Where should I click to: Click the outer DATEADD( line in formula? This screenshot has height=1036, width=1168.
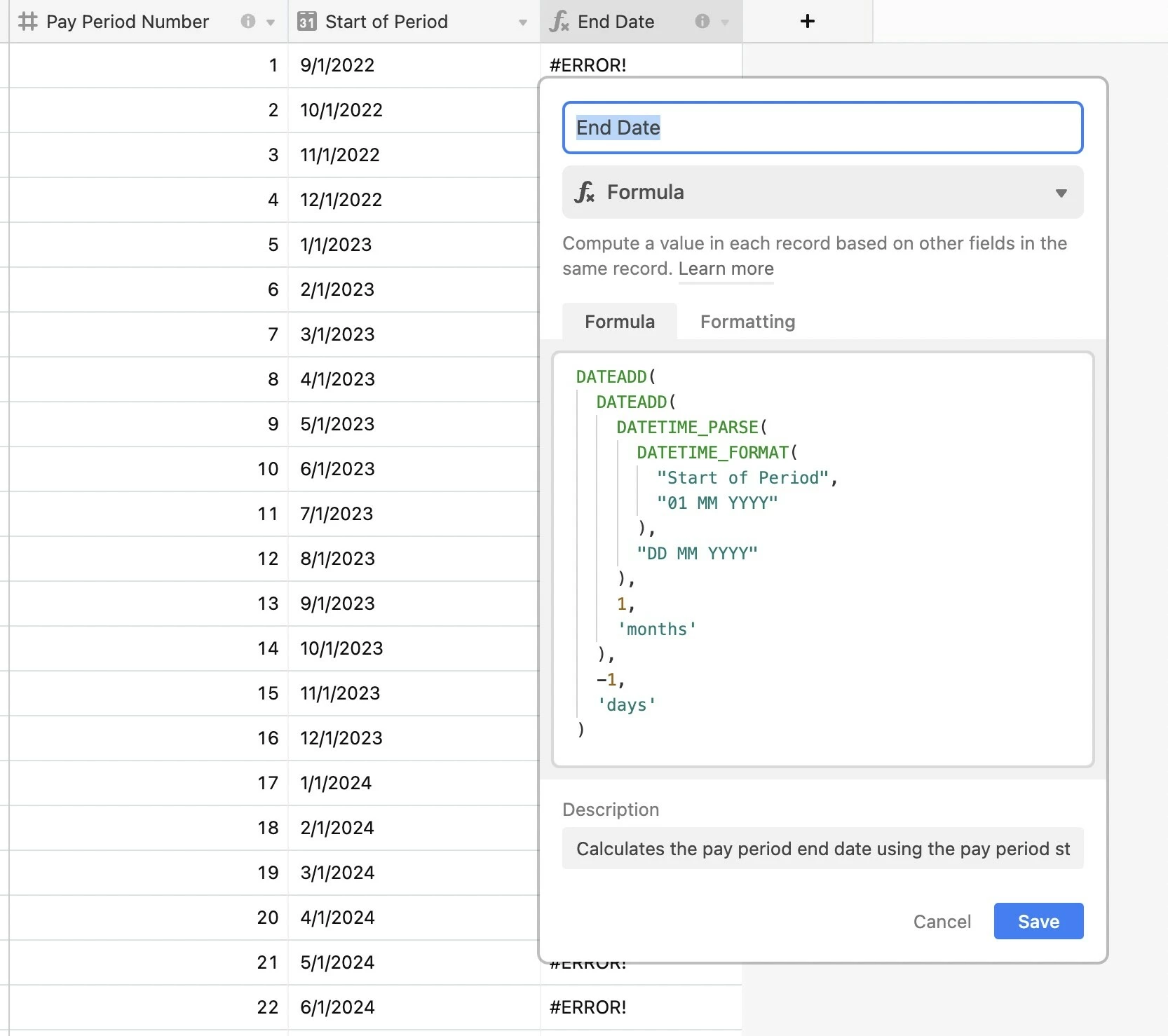(x=616, y=377)
